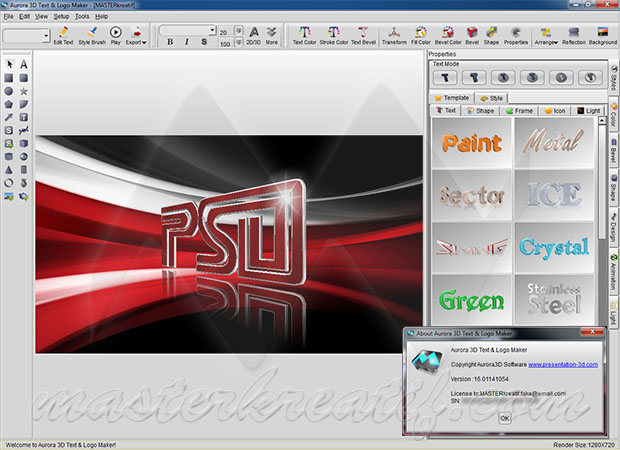Click the stepper beside the 20 value
Image resolution: width=620 pixels, height=450 pixels.
click(x=239, y=31)
